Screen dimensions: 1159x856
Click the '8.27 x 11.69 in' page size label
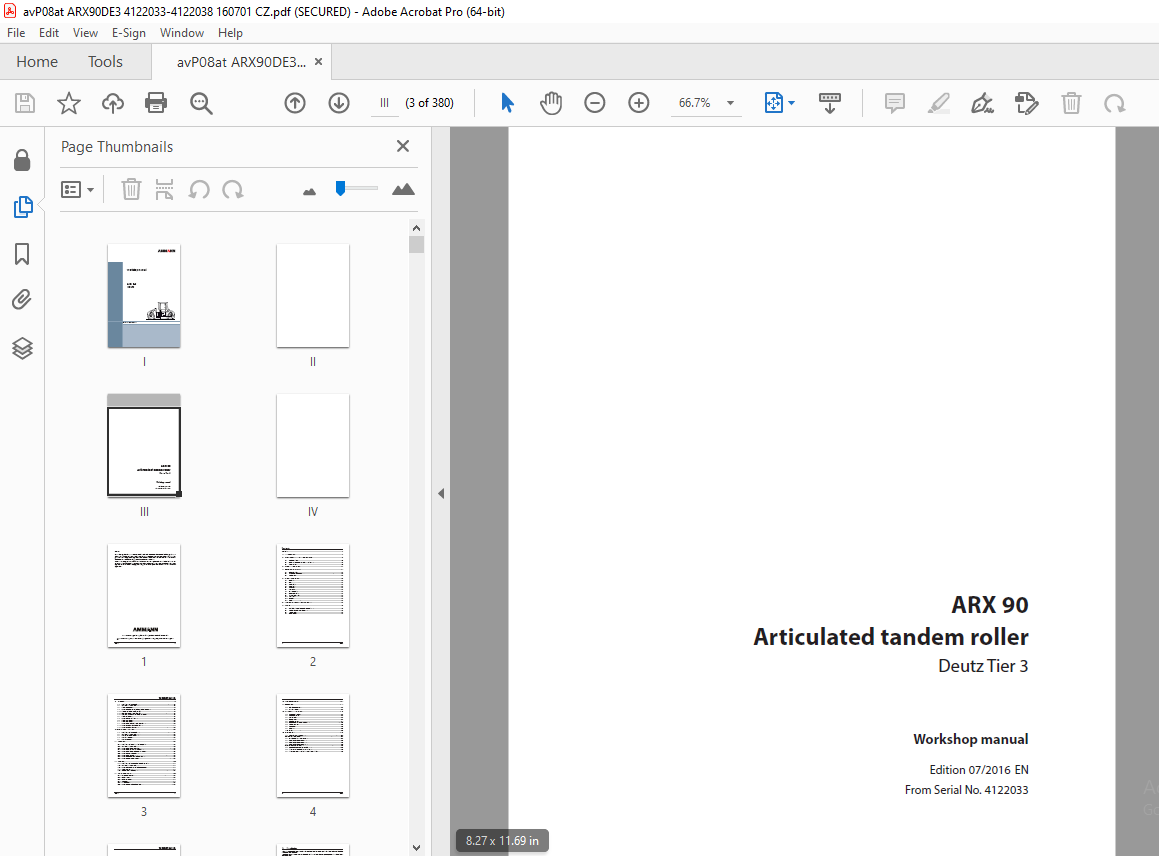click(503, 840)
